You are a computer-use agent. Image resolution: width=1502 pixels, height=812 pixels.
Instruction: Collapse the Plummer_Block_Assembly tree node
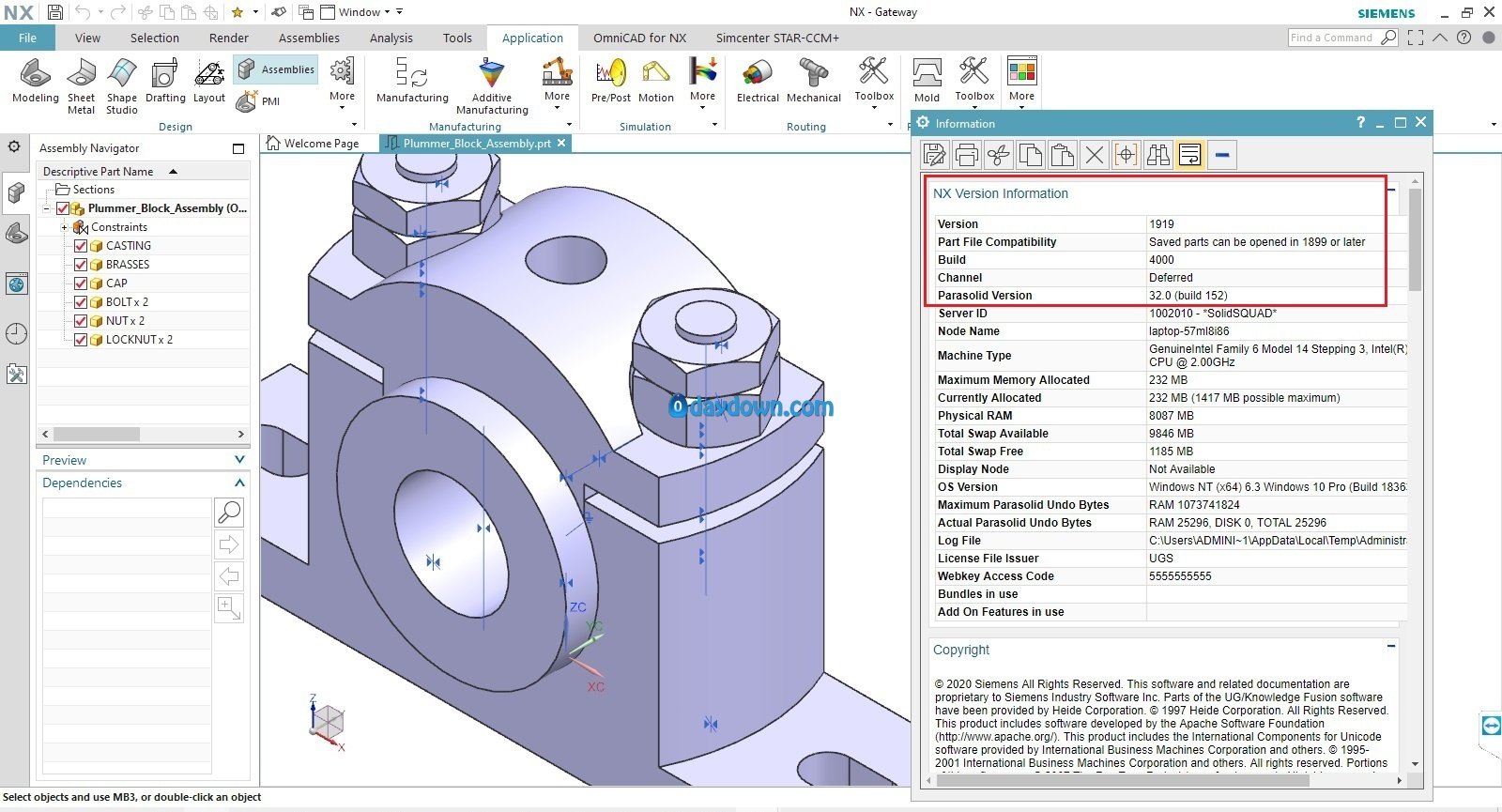coord(46,208)
